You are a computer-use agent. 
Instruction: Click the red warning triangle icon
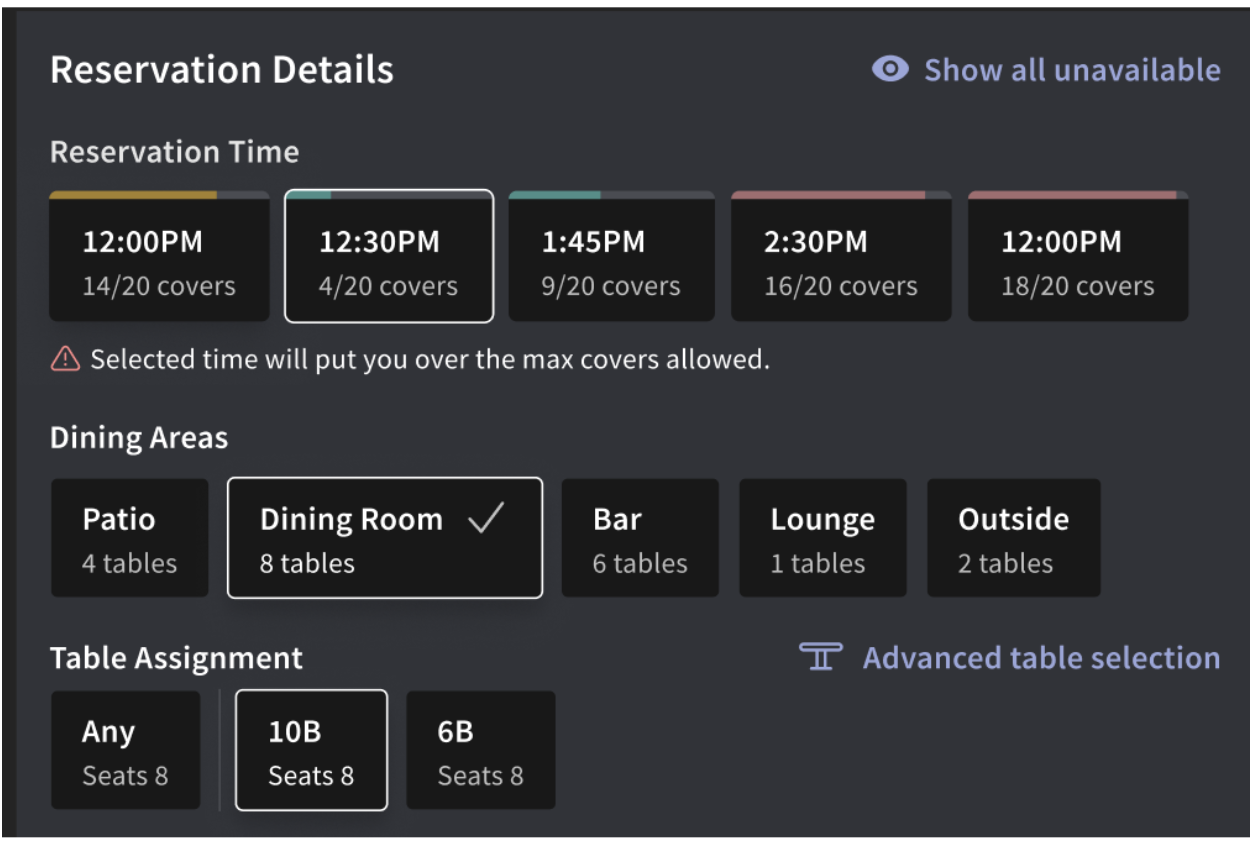[x=65, y=359]
